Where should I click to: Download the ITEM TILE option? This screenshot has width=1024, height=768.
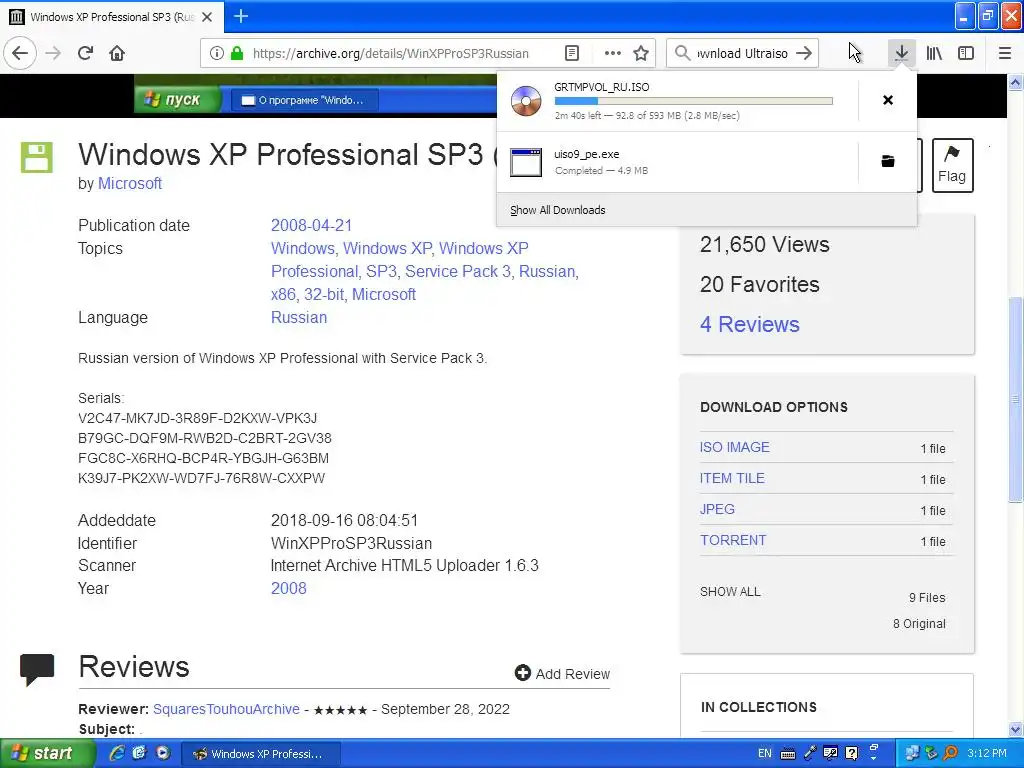tap(732, 478)
